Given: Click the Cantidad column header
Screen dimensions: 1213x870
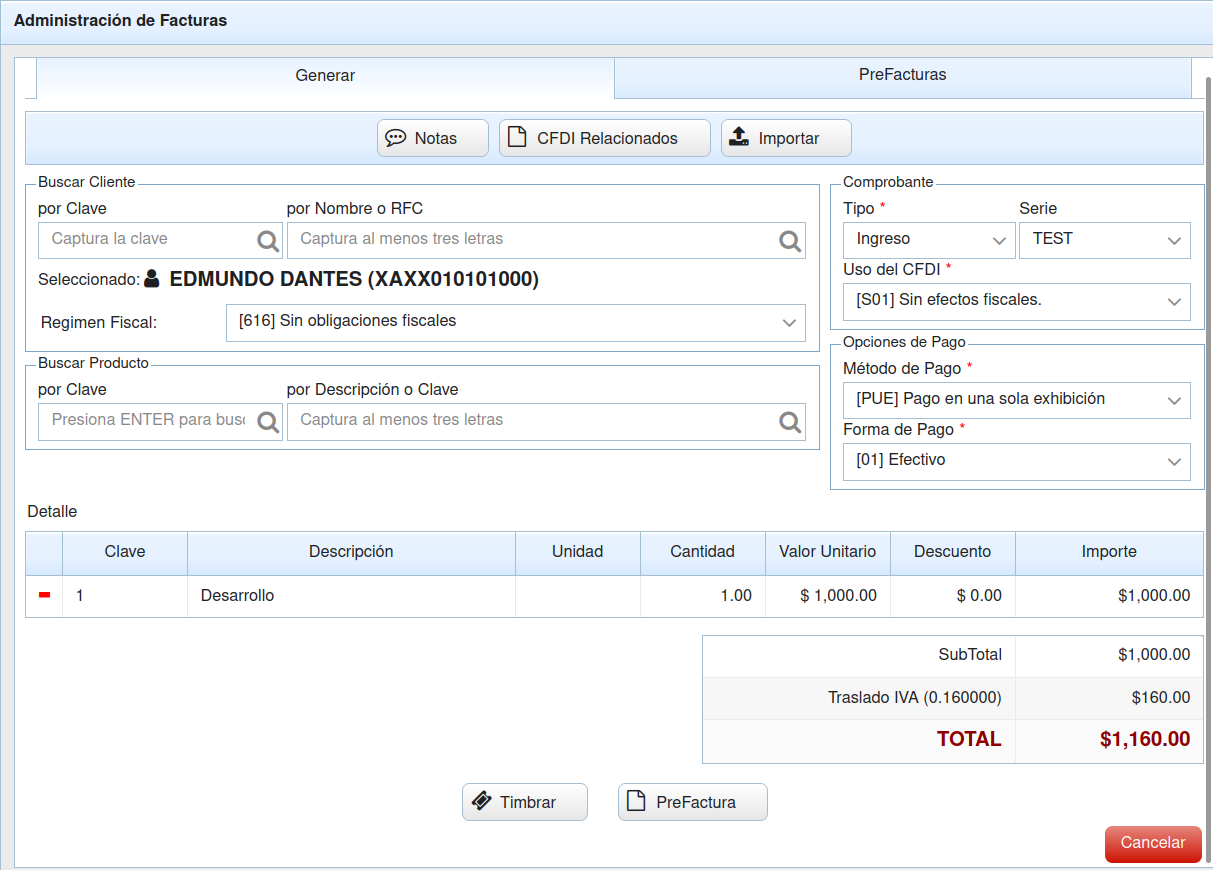Looking at the screenshot, I should coord(703,552).
